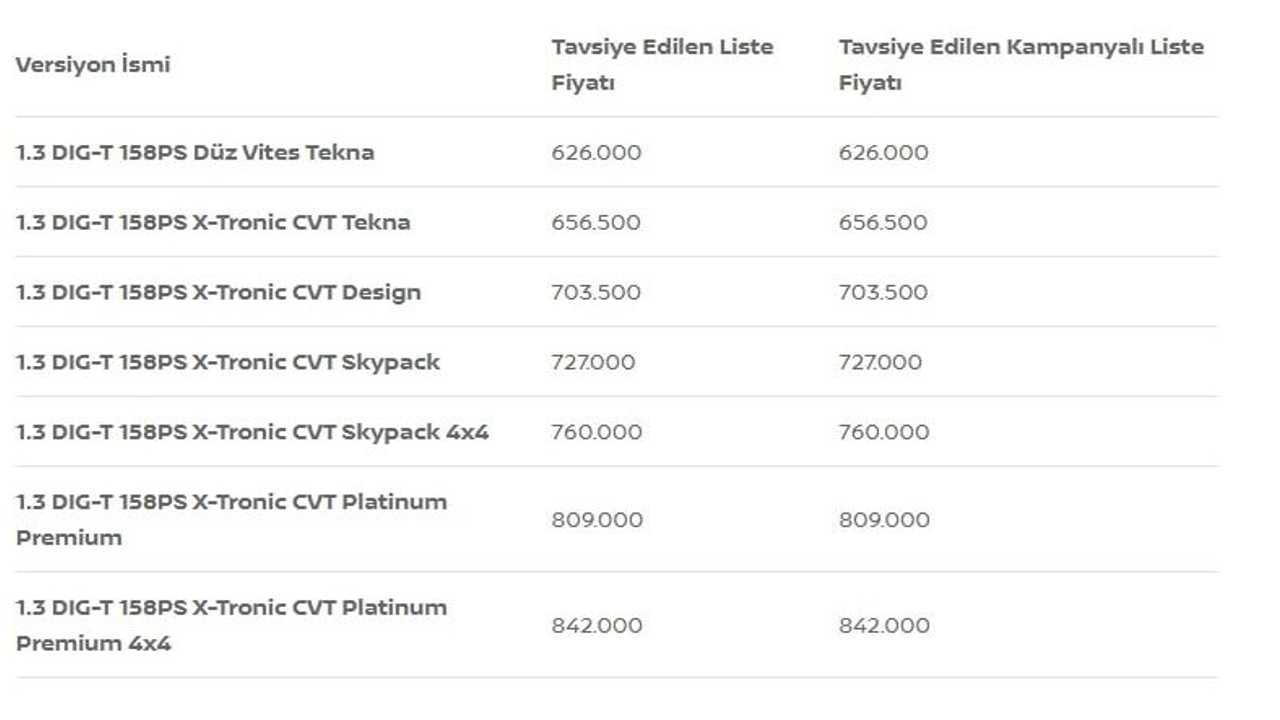Click the 656.500 campaign price value
1280x720 pixels.
click(883, 222)
